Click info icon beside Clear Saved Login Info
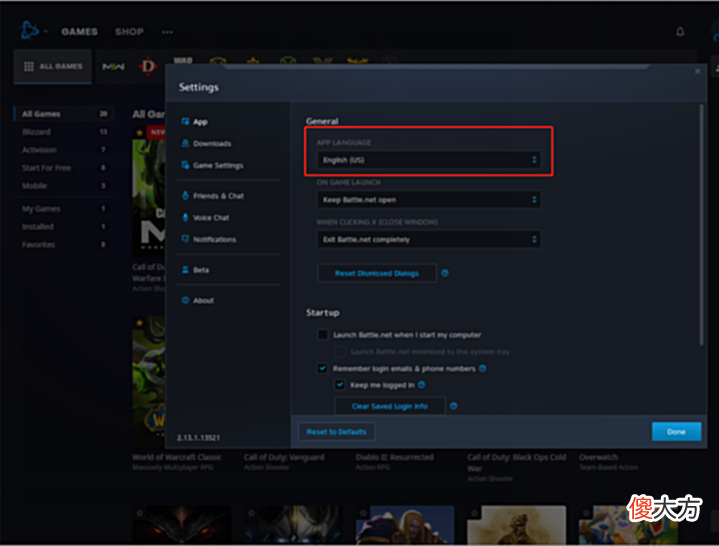 tap(454, 406)
